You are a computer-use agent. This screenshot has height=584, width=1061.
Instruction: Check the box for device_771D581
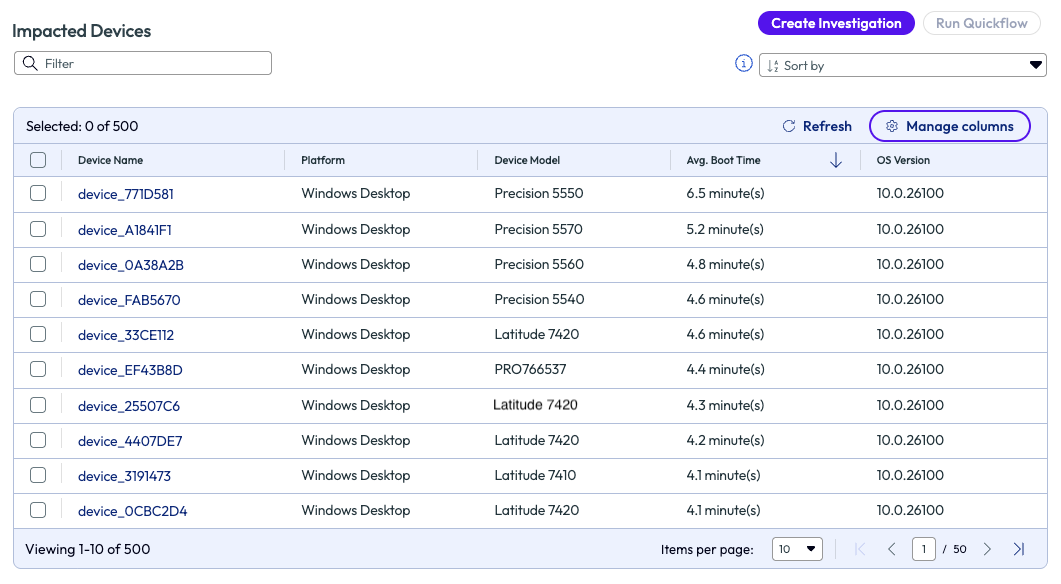[x=38, y=194]
